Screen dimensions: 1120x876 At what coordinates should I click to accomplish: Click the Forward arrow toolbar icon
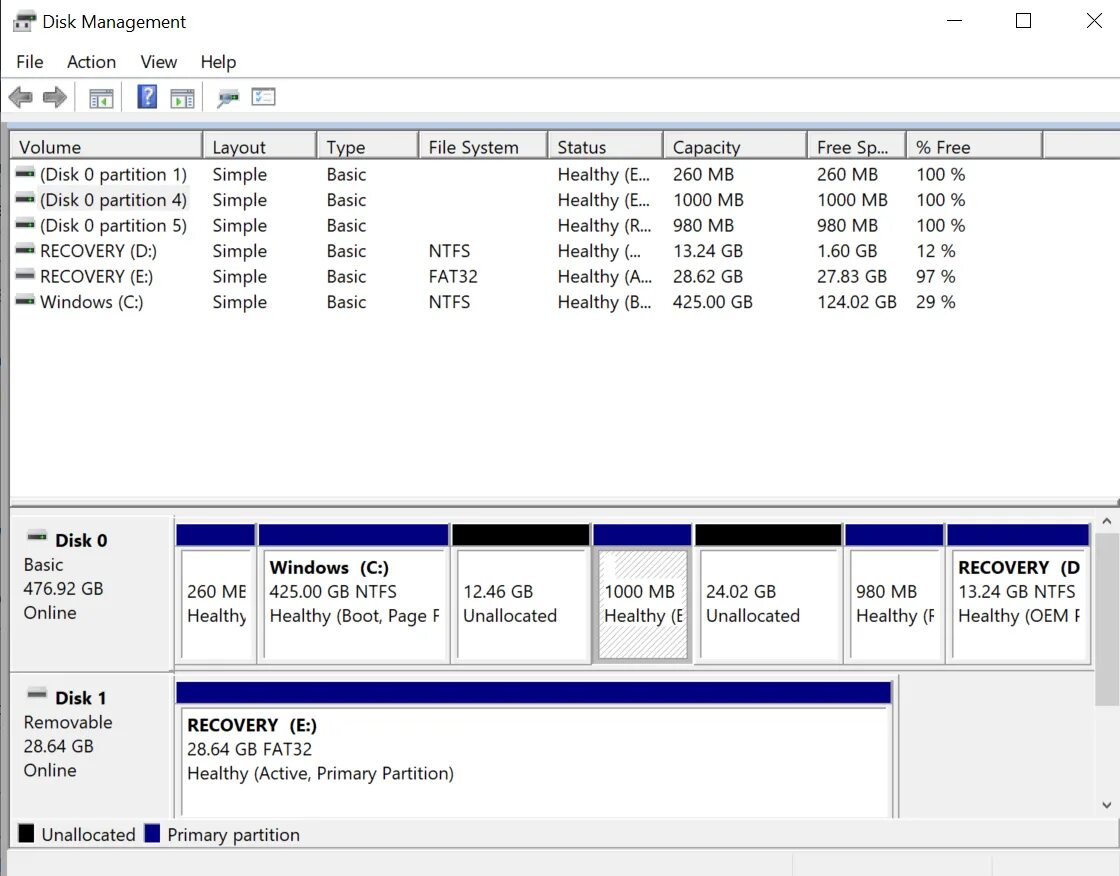55,97
